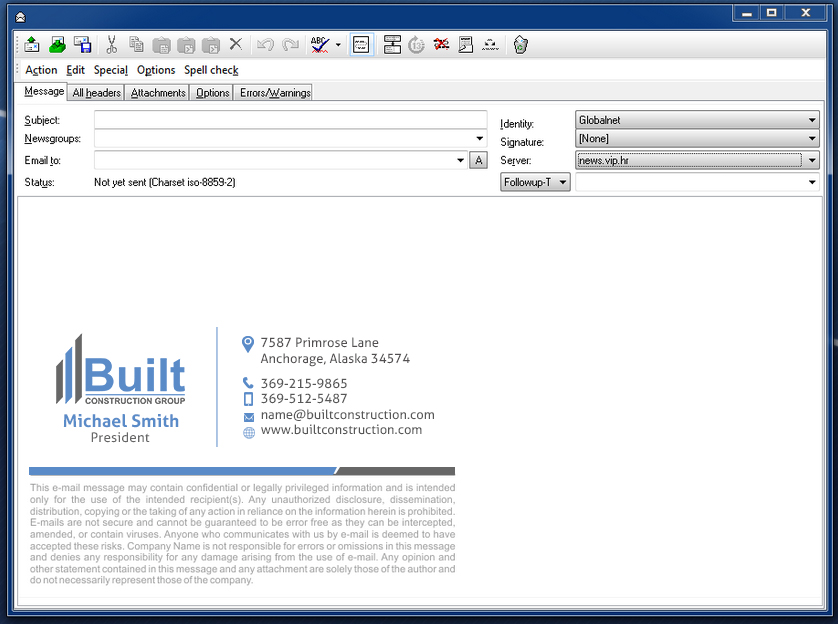The height and width of the screenshot is (624, 838).
Task: Click the insert signature document icon
Action: (x=466, y=45)
